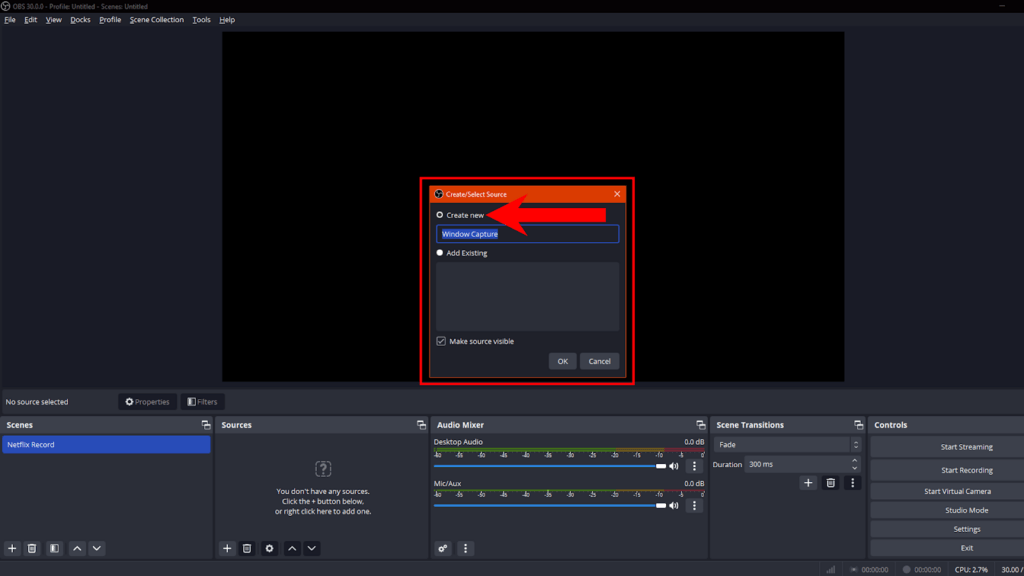Screen dimensions: 1024x576
Task: Confirm dialog with OK button
Action: (x=562, y=361)
